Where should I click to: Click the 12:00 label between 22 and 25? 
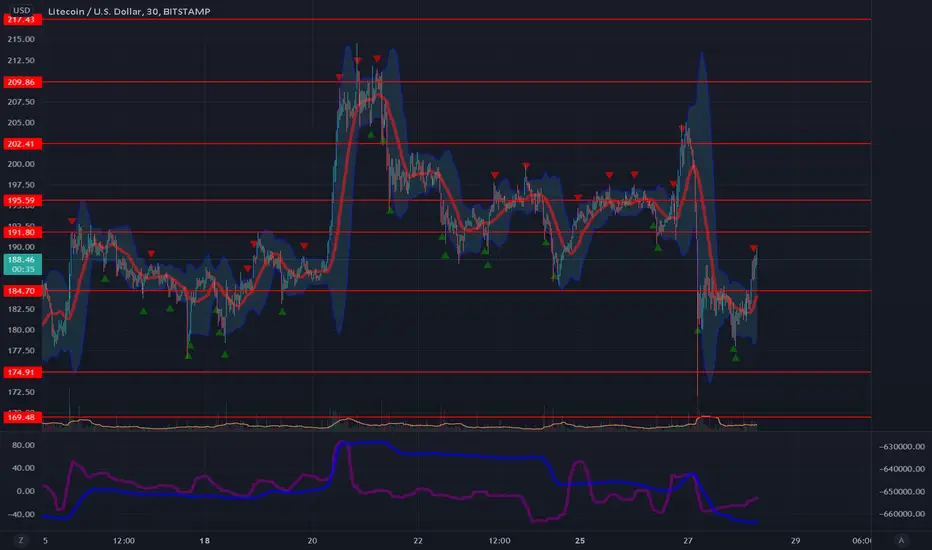coord(499,540)
